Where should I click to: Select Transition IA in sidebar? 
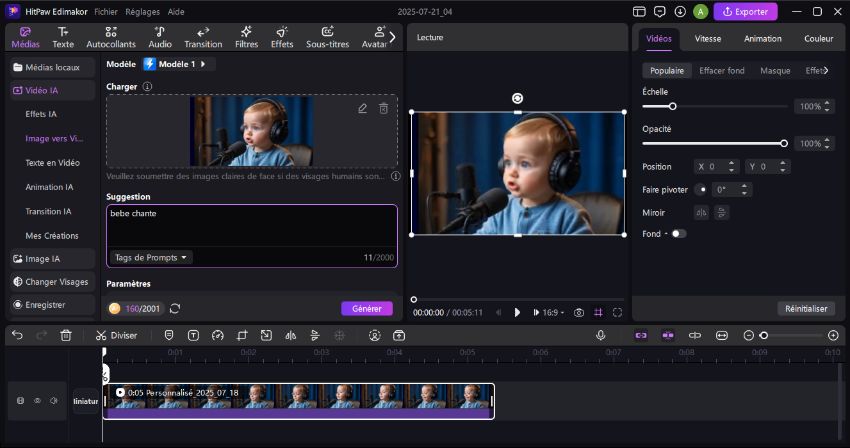(x=48, y=212)
